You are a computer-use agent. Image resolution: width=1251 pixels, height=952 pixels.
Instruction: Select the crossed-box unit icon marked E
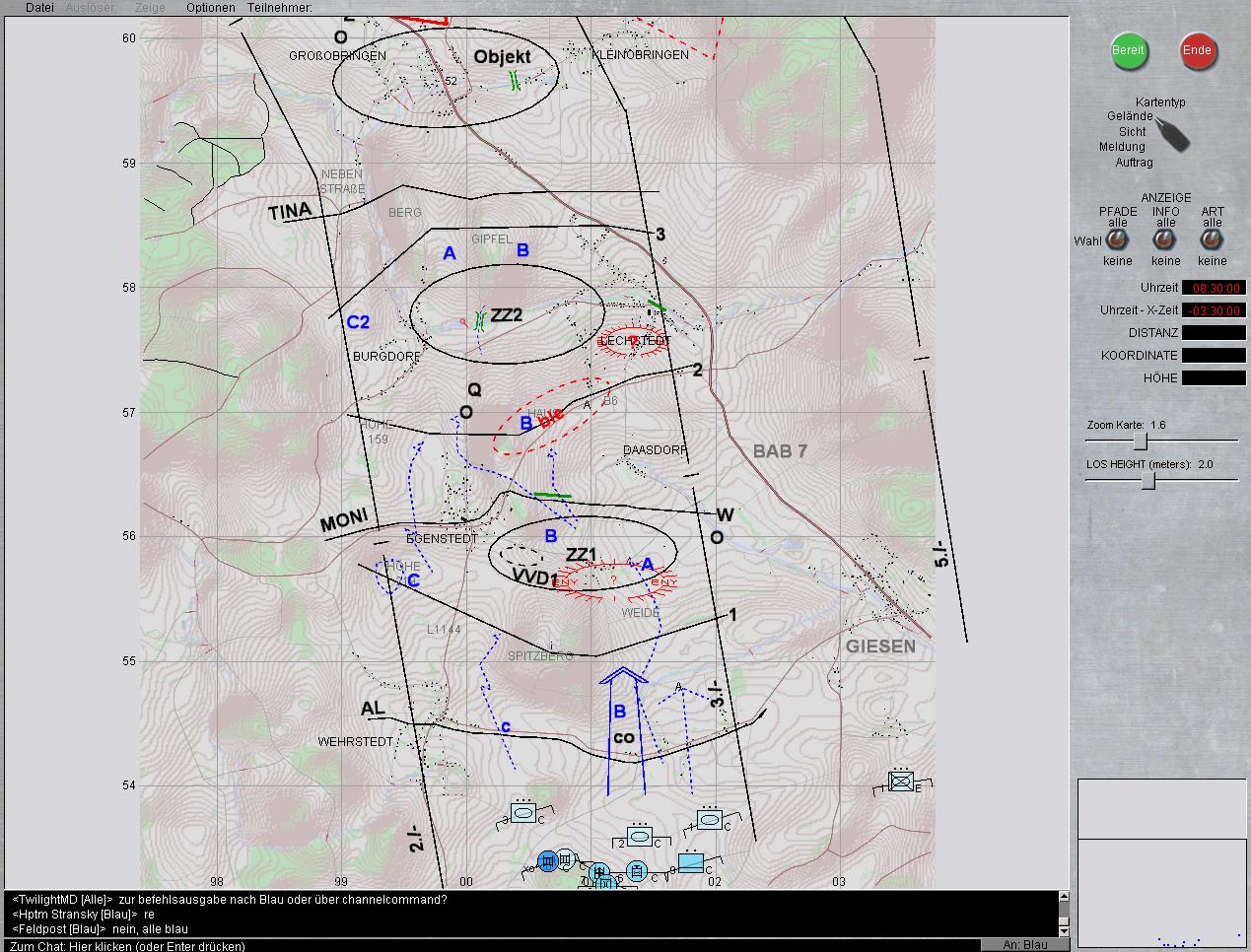(x=900, y=782)
